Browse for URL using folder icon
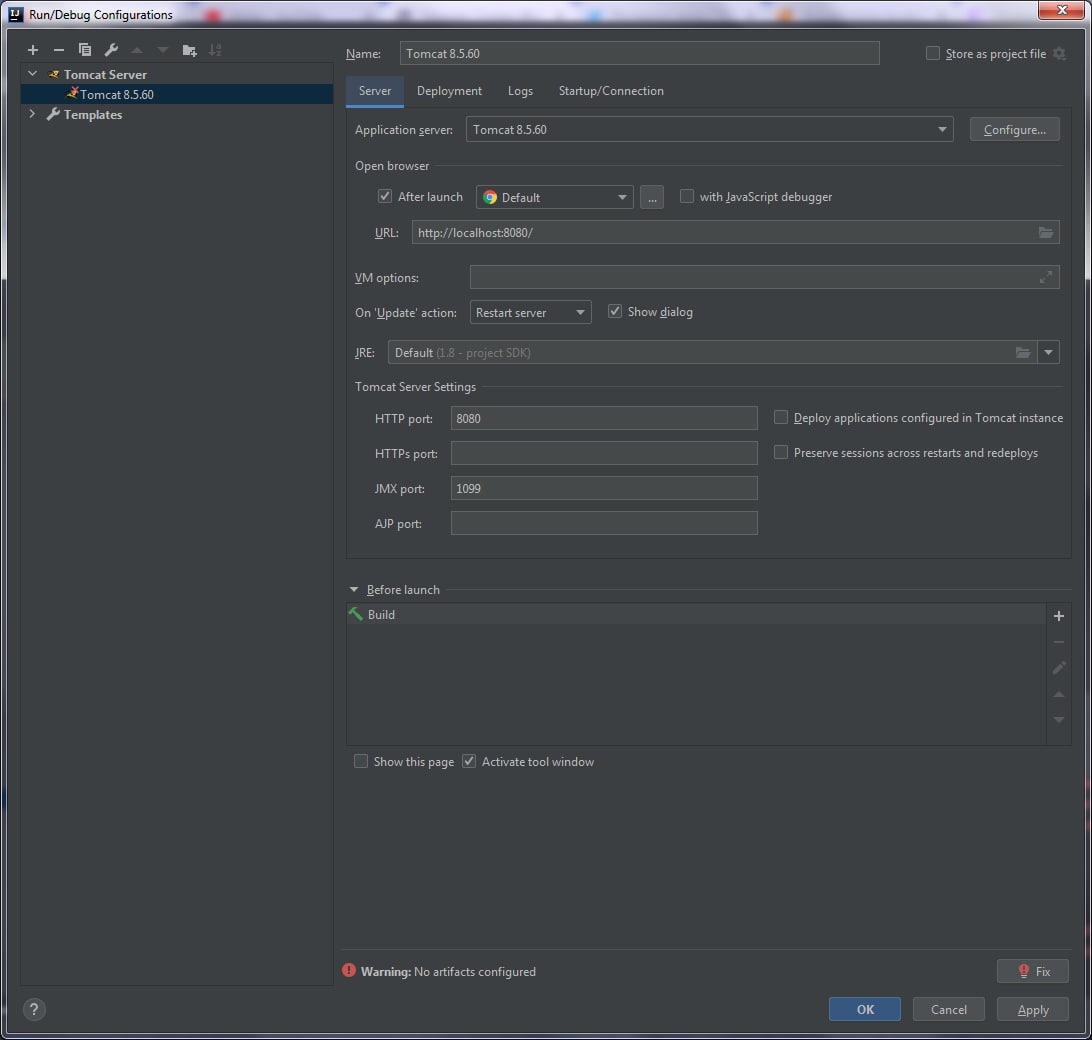 coord(1045,233)
